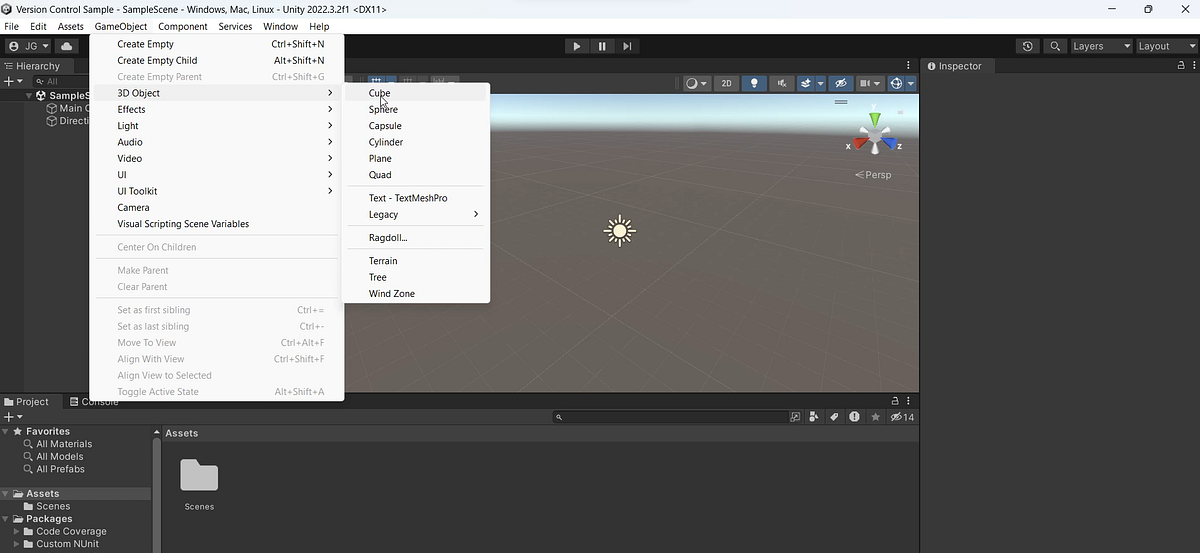Open the Scenes folder thumbnail in Assets
1200x553 pixels.
(199, 476)
